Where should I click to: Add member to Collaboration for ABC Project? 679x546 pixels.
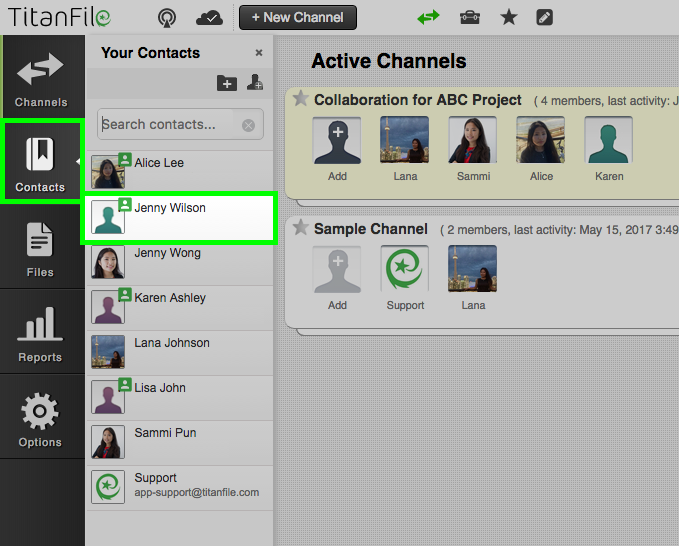point(337,140)
